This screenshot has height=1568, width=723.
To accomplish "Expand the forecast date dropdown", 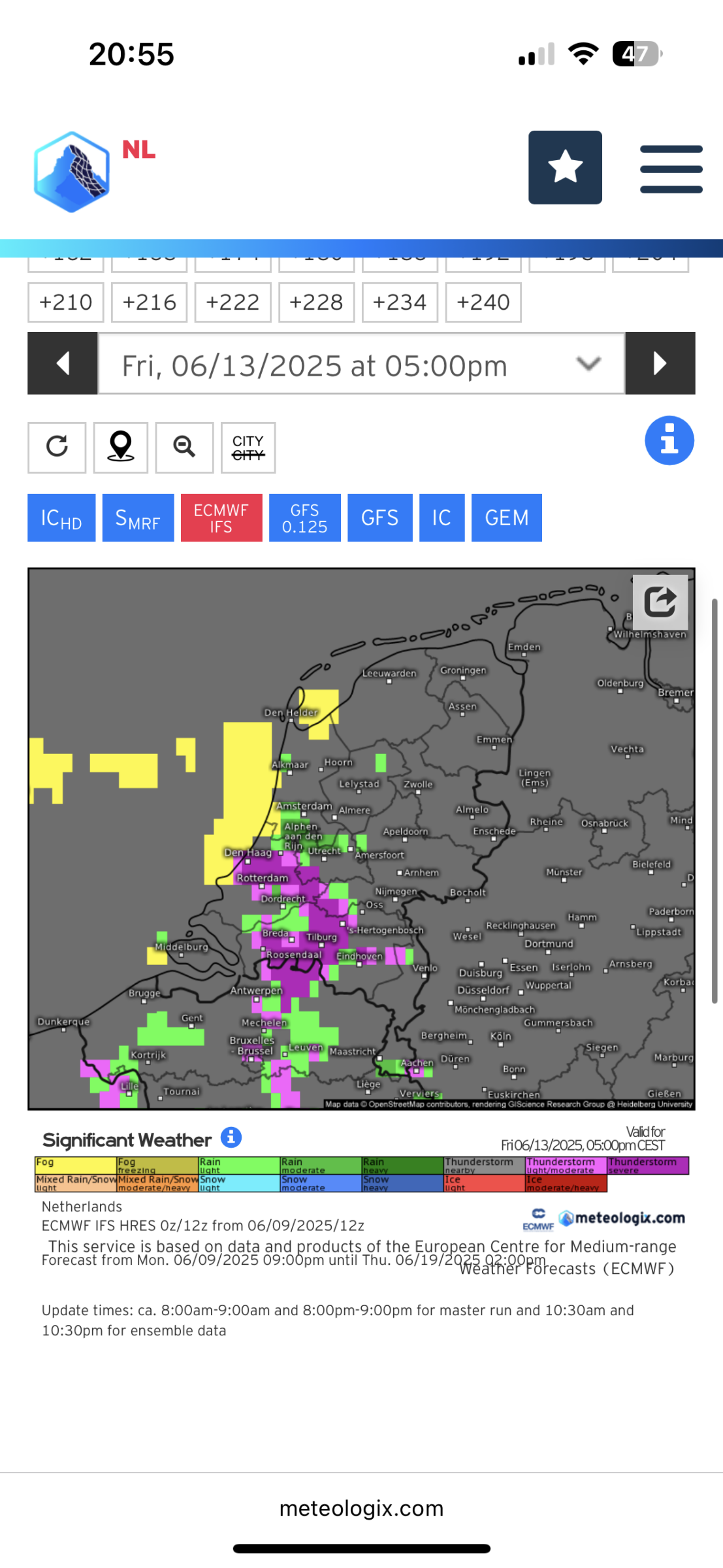I will tap(361, 363).
